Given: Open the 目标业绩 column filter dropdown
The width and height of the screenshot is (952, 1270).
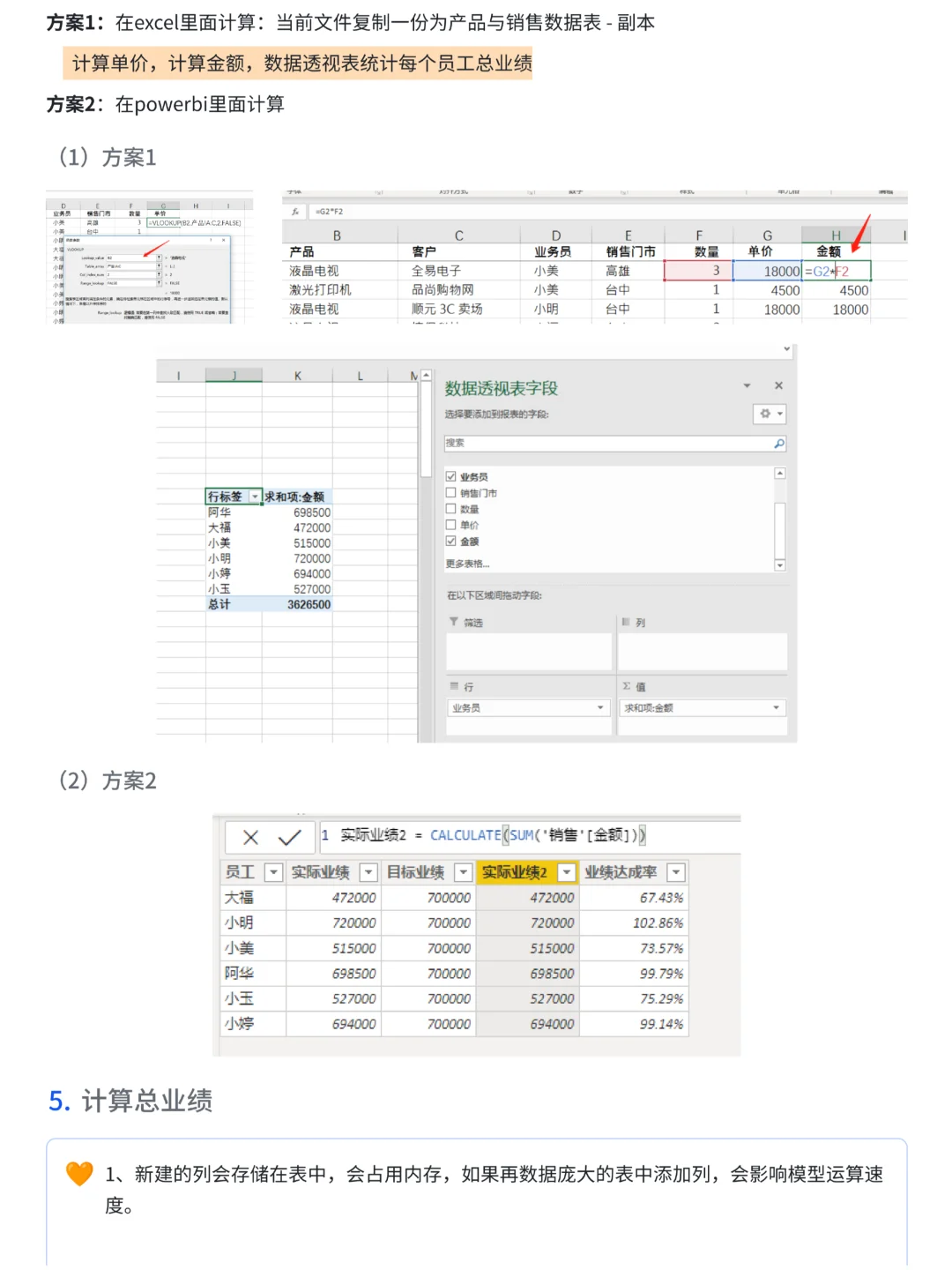Looking at the screenshot, I should [x=464, y=872].
